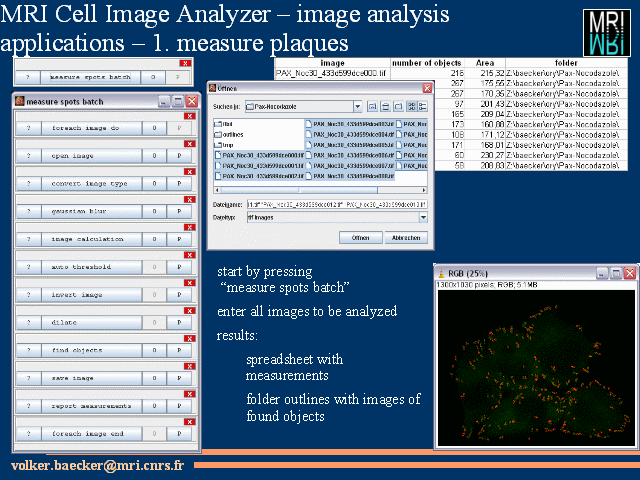Click the 'Dateiname' file name field
This screenshot has width=640, height=480.
coord(337,204)
